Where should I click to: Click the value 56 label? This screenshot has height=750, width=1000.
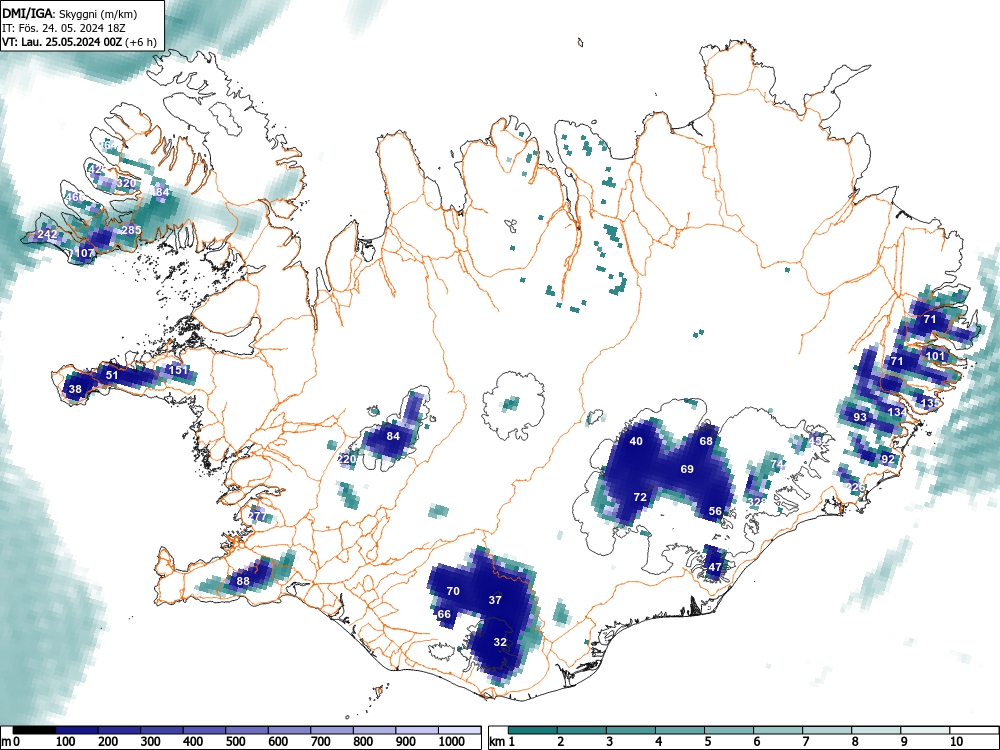click(715, 511)
